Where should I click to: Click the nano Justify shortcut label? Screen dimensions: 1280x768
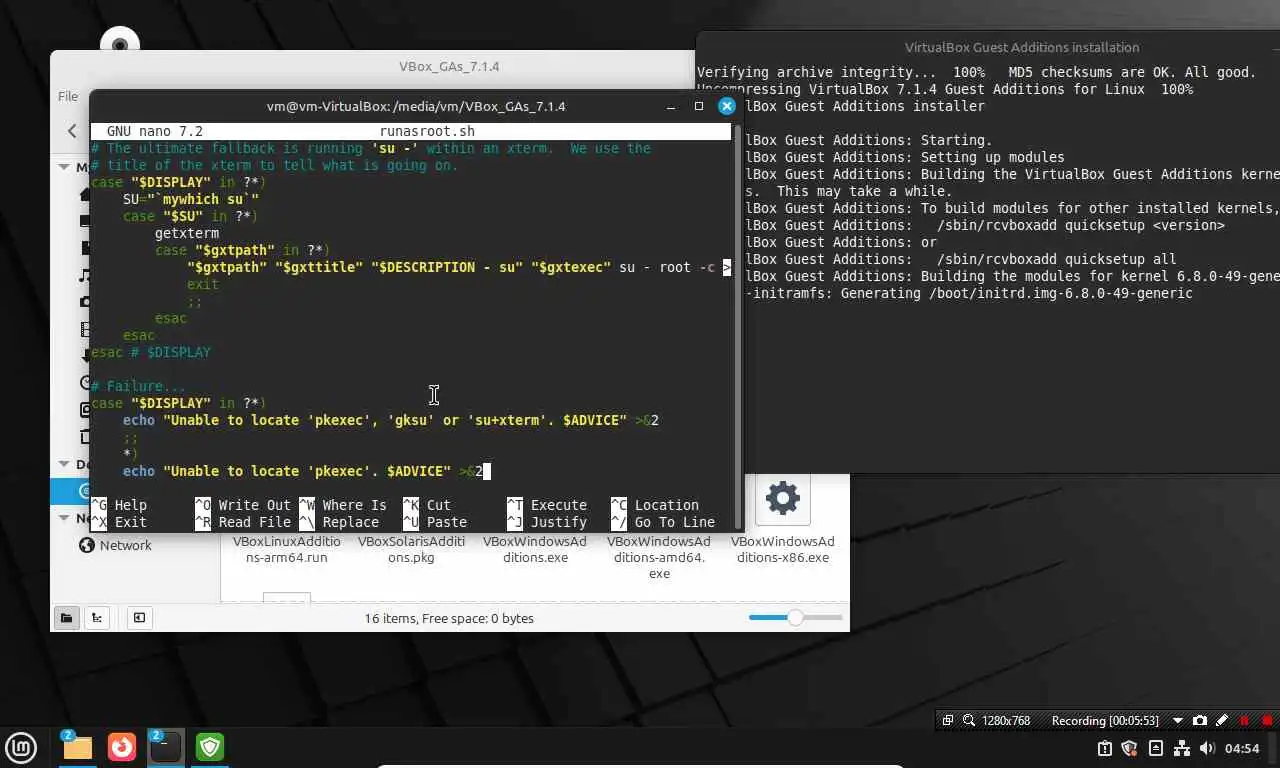[559, 522]
